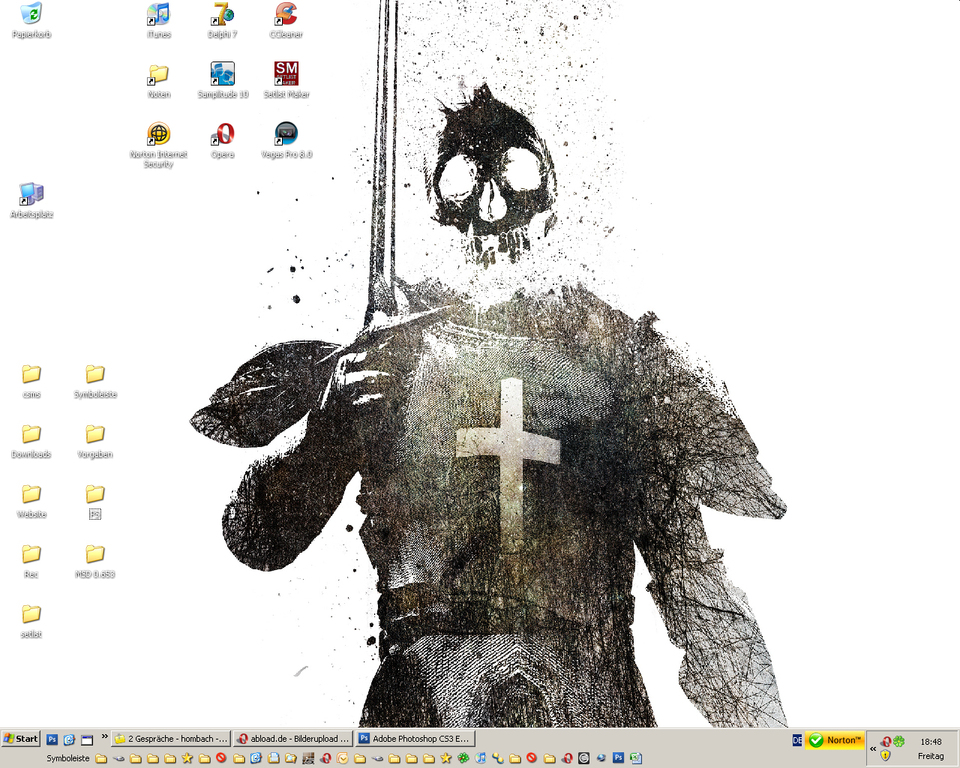The height and width of the screenshot is (768, 960).
Task: Click the Start button
Action: coord(20,739)
